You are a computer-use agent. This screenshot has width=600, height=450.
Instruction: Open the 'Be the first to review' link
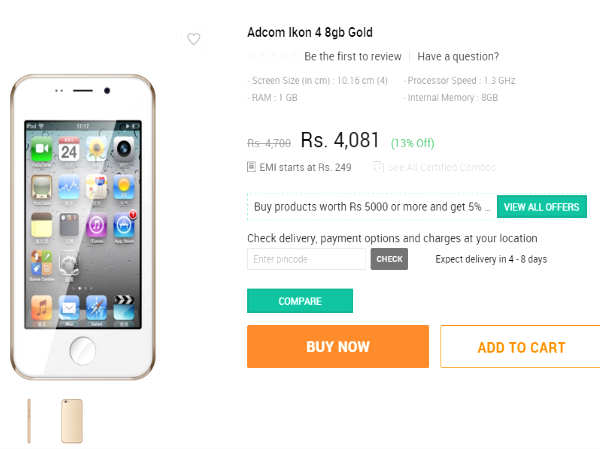click(353, 57)
